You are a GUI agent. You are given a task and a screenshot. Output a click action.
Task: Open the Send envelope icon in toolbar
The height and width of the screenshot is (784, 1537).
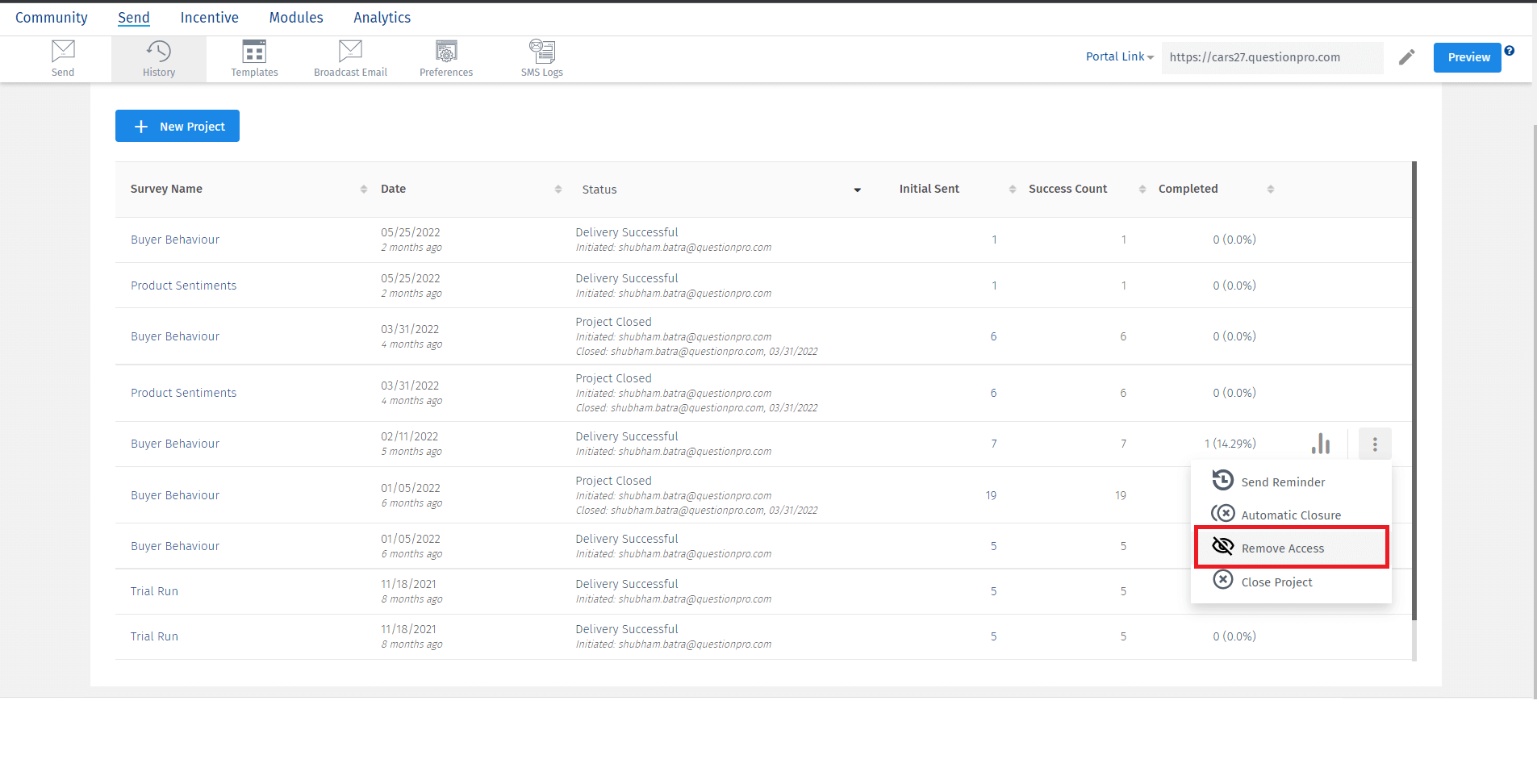[63, 52]
